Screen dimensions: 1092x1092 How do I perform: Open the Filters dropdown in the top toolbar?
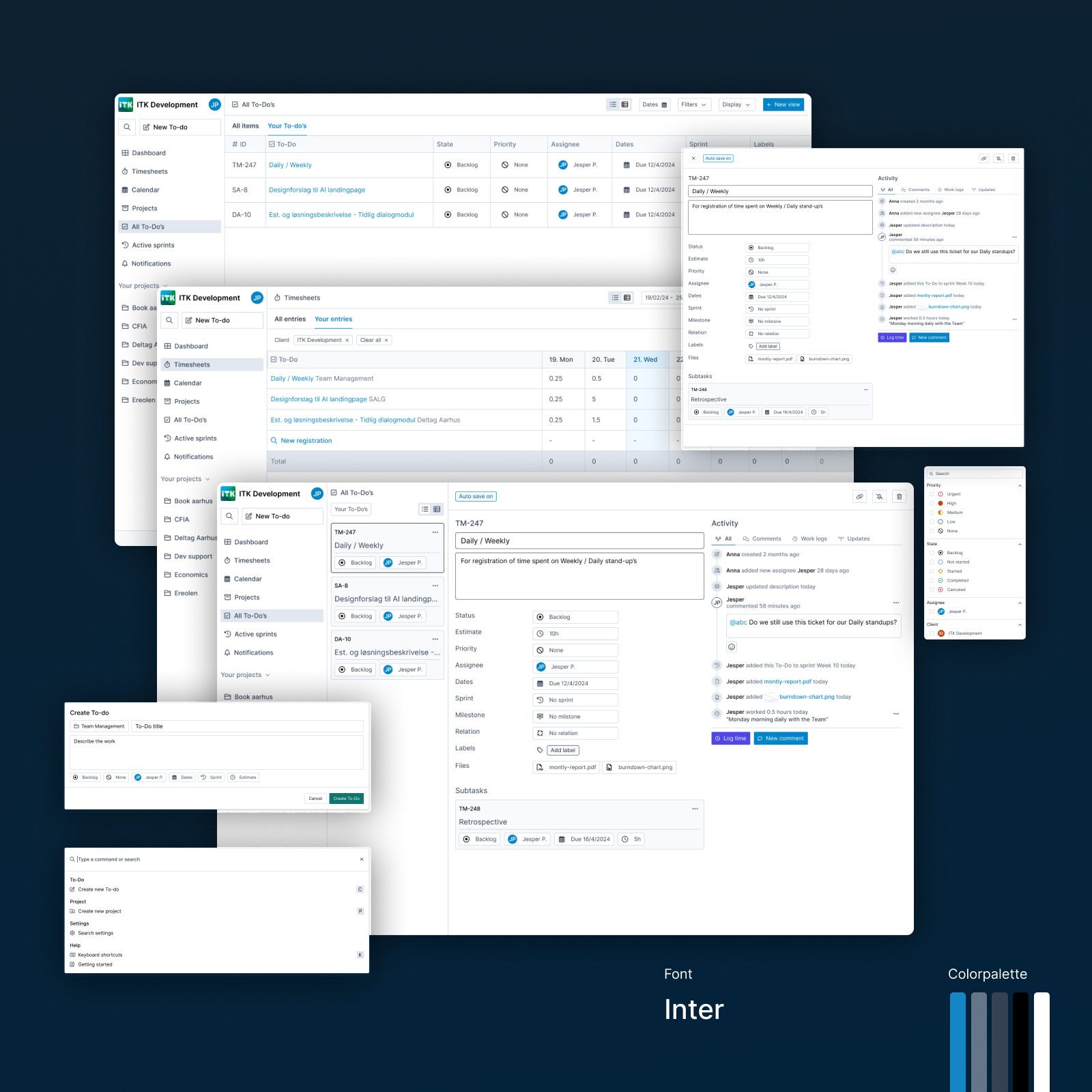click(693, 104)
